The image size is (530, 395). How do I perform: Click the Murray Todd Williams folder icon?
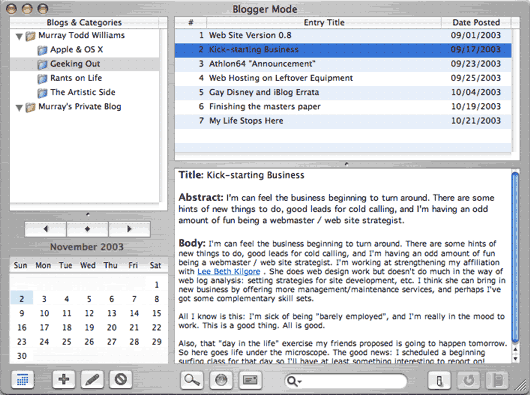click(x=30, y=36)
